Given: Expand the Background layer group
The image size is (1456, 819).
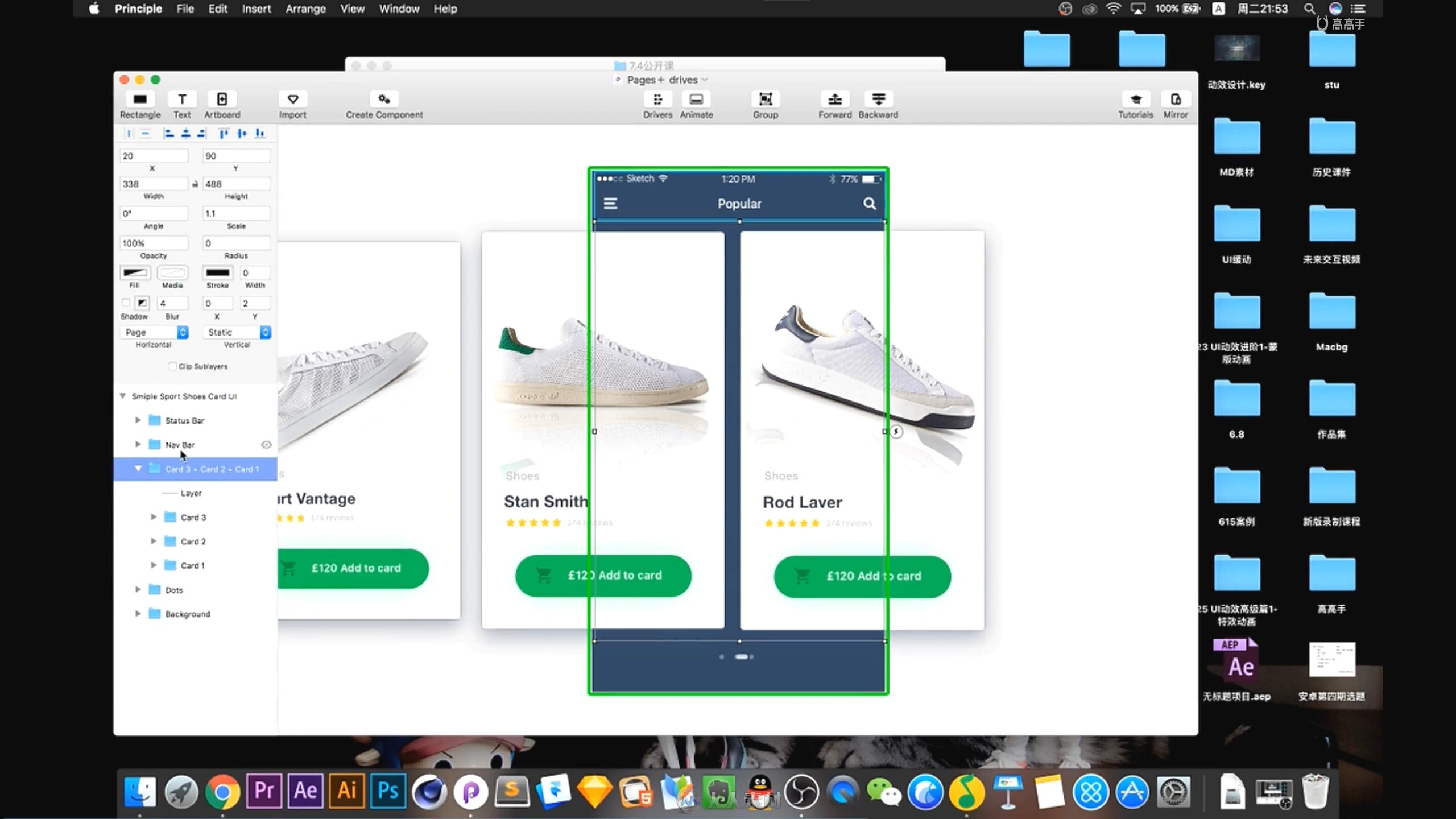Looking at the screenshot, I should (x=138, y=614).
